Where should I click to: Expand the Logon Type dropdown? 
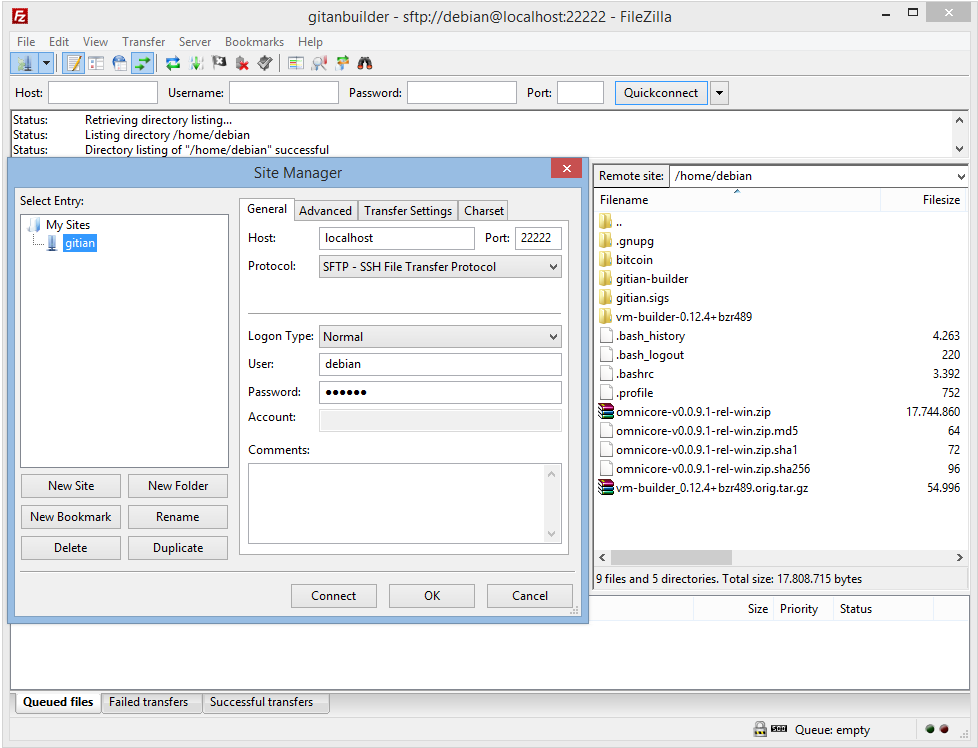coord(553,337)
